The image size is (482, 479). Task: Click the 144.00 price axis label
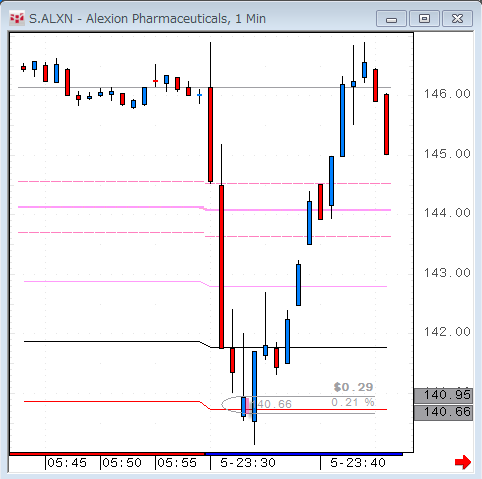(x=447, y=213)
